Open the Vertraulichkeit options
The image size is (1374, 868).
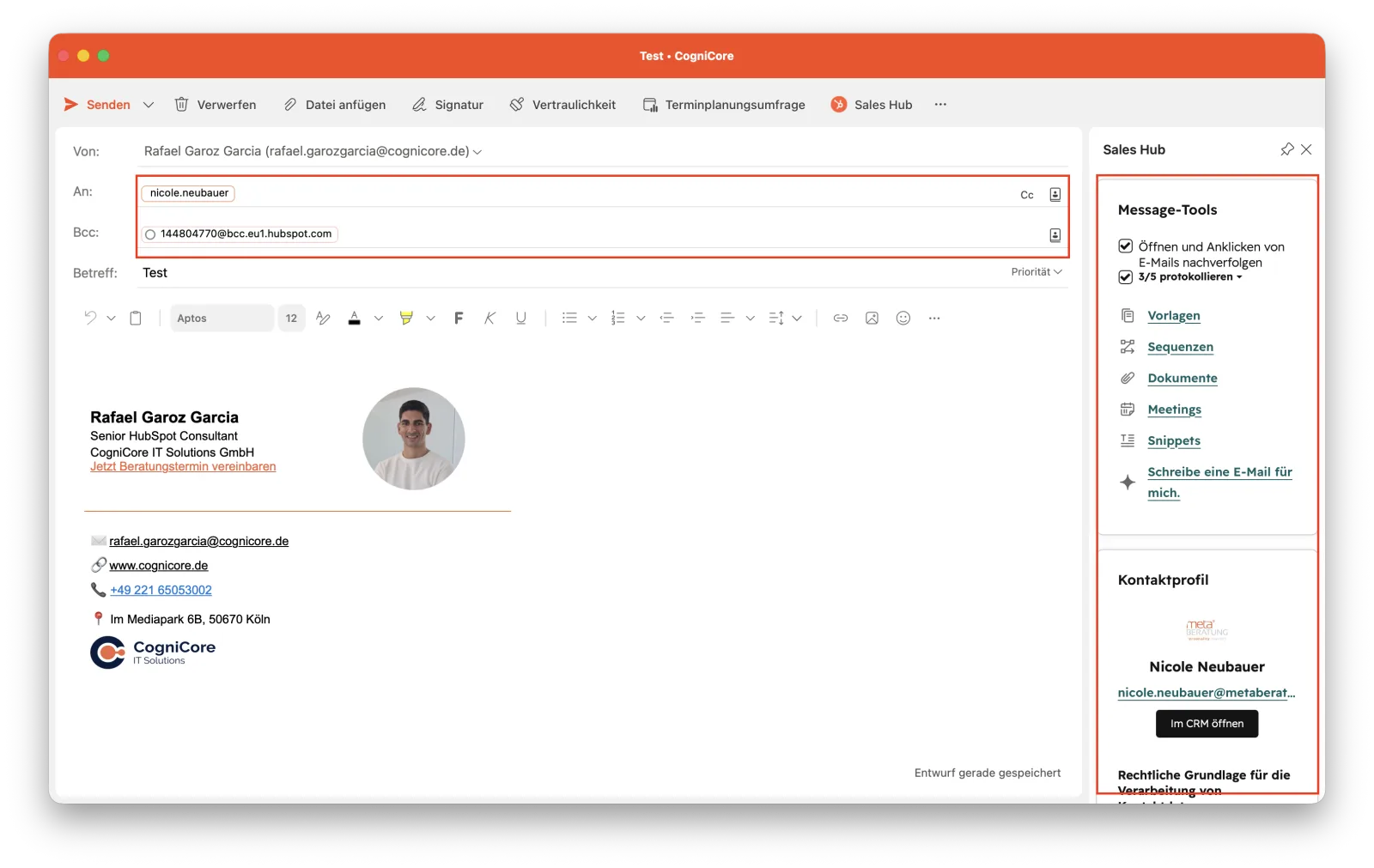click(562, 105)
